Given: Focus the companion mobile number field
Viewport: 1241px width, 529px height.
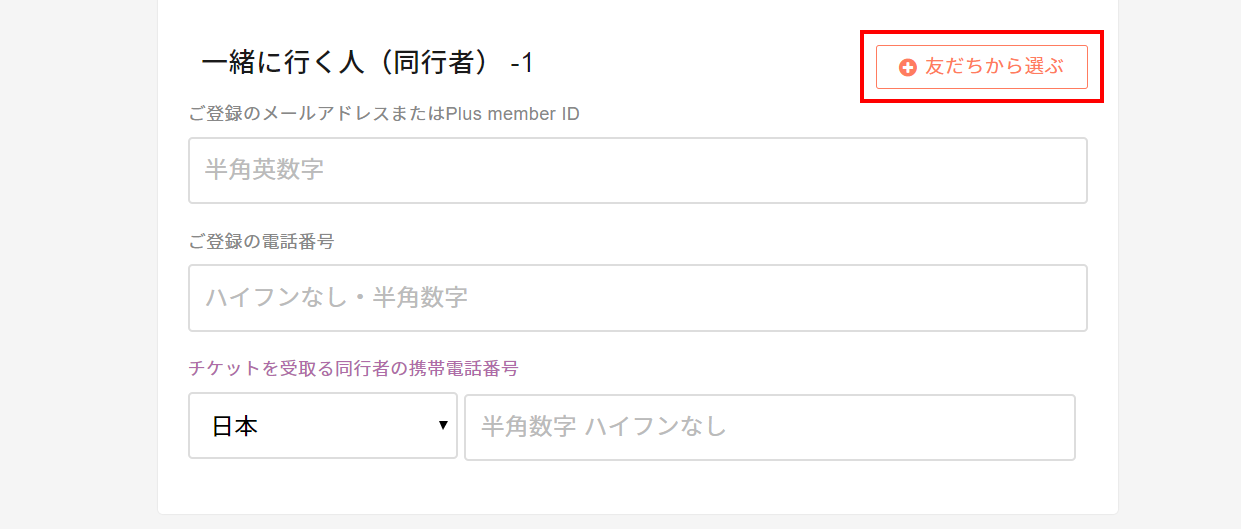Looking at the screenshot, I should tap(770, 427).
